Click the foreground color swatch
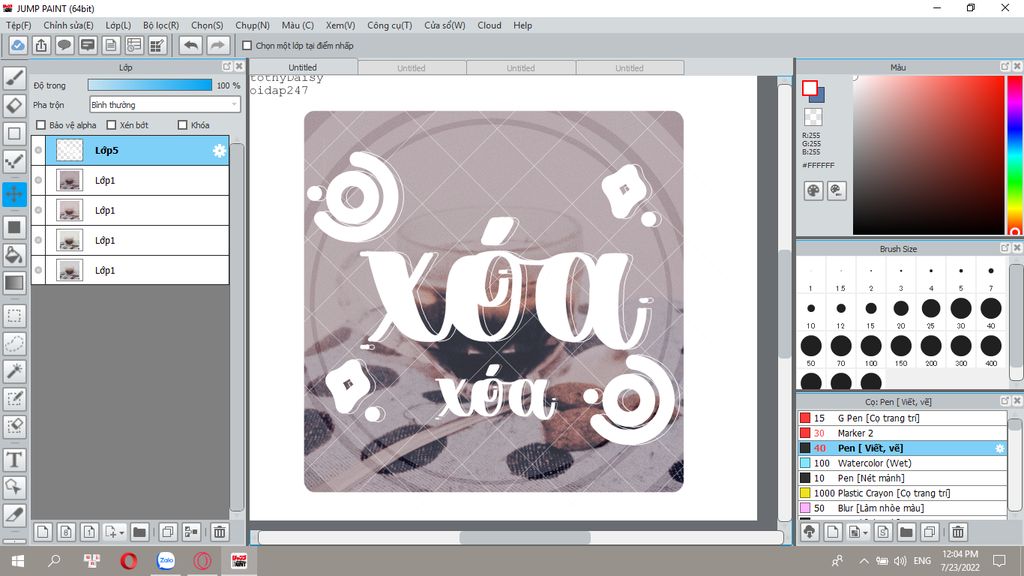Screen dimensions: 1024x576 coord(810,88)
